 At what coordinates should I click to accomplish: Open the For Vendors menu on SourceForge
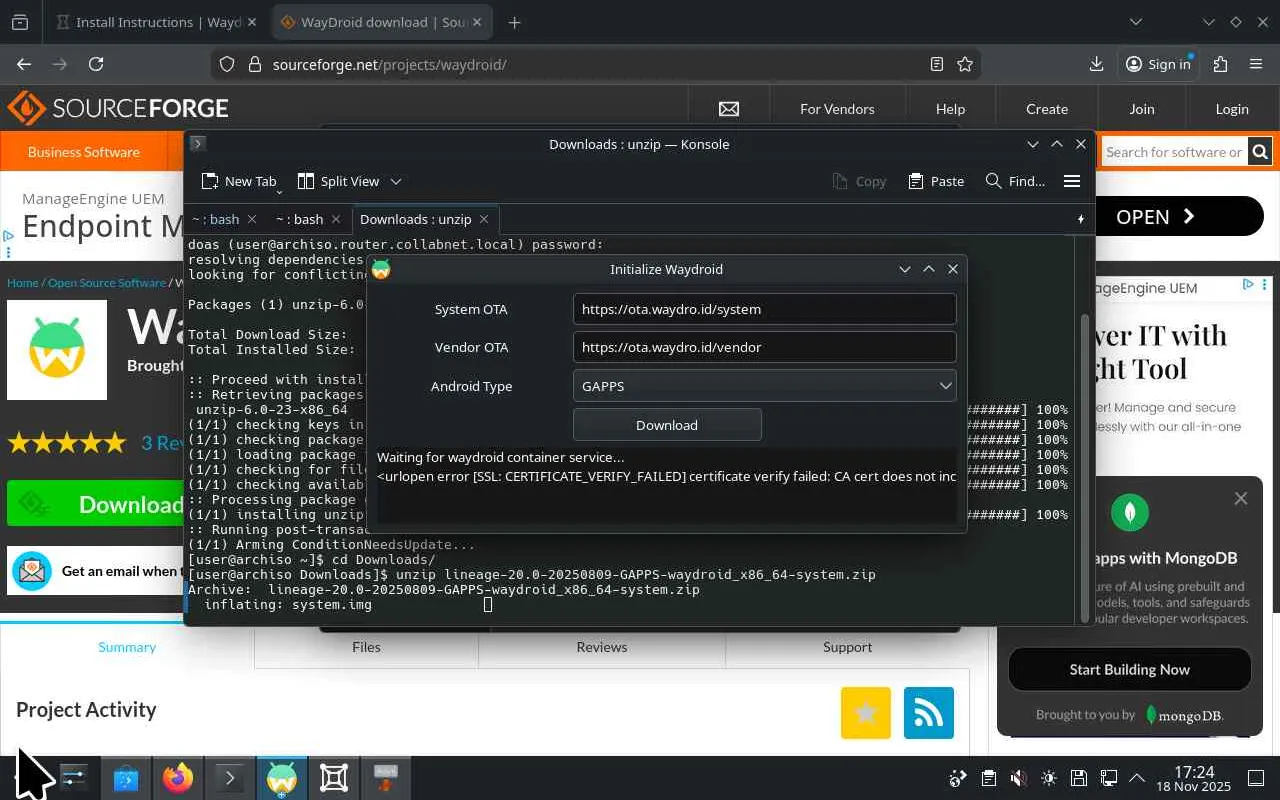pos(837,109)
